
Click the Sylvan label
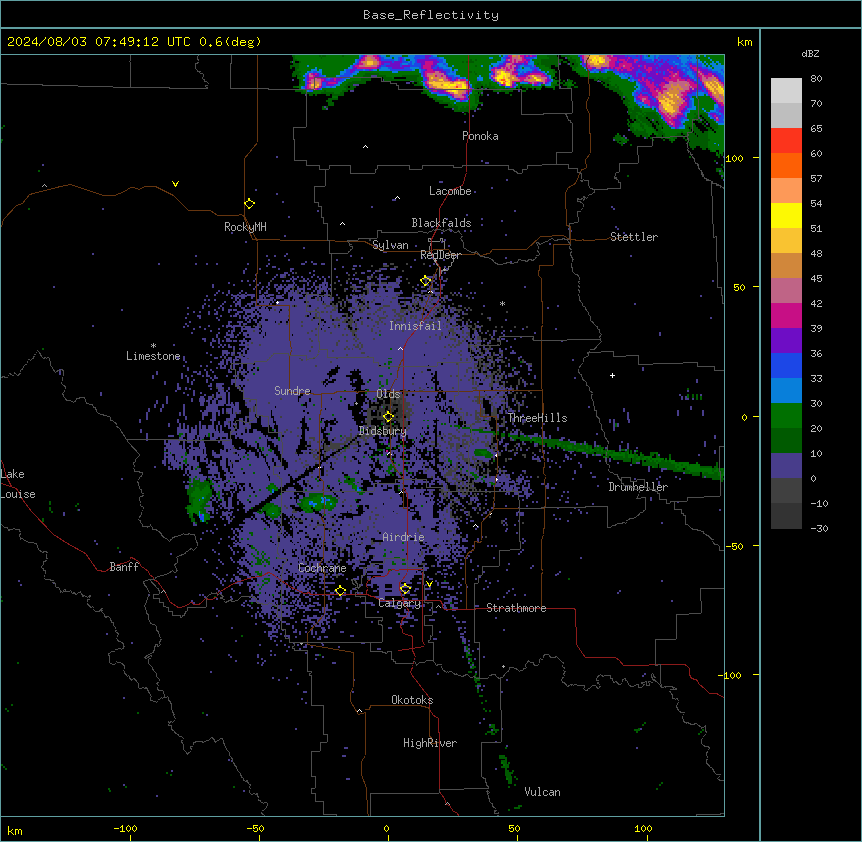pyautogui.click(x=390, y=245)
